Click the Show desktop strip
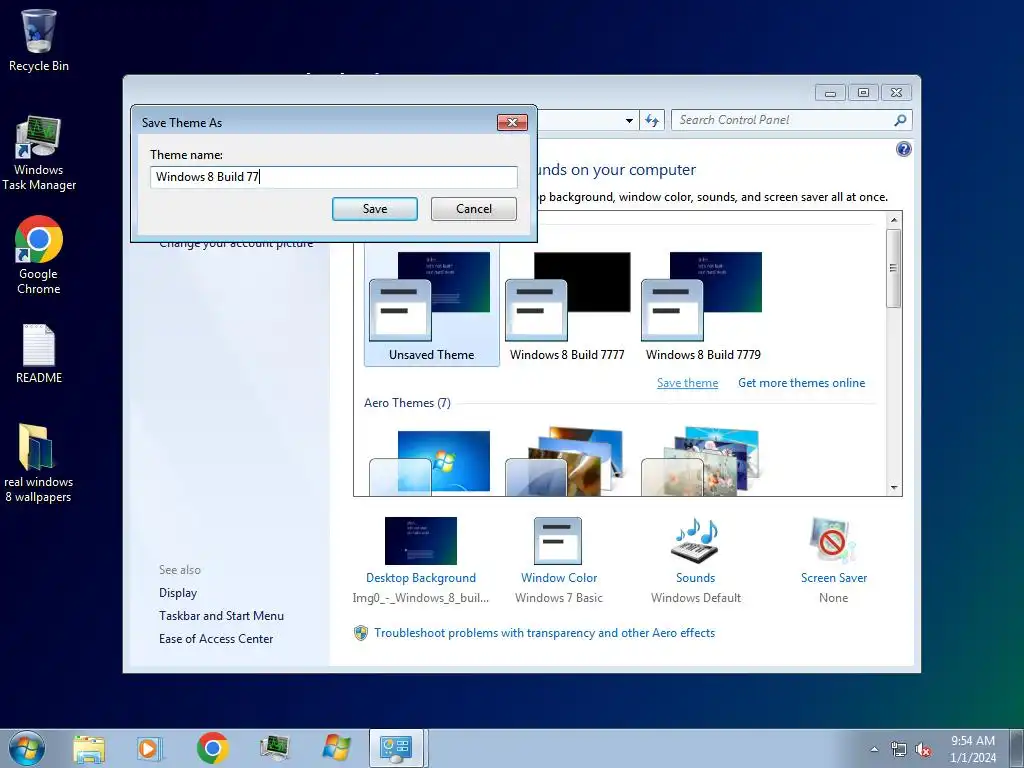The width and height of the screenshot is (1024, 768). (x=1017, y=748)
